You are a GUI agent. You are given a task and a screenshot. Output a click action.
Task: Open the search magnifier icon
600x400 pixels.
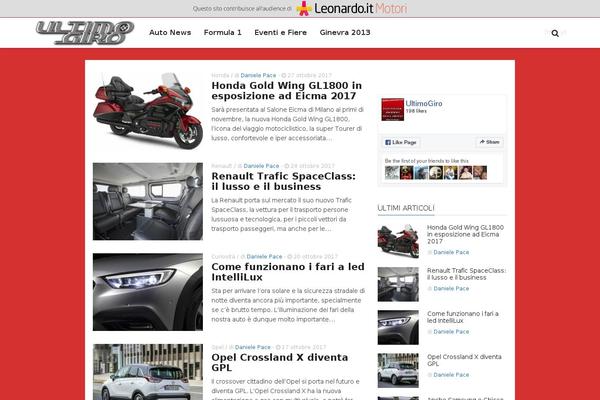555,33
